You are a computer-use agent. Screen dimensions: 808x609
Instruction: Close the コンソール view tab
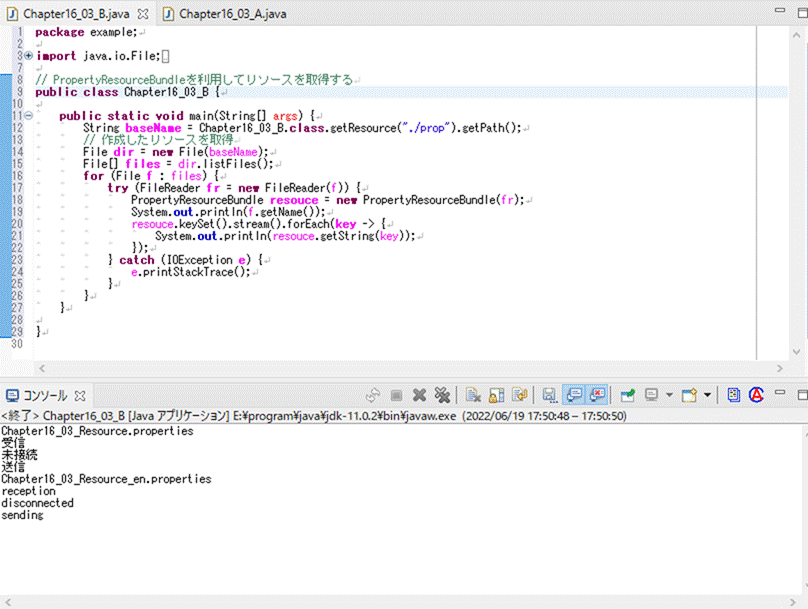80,396
